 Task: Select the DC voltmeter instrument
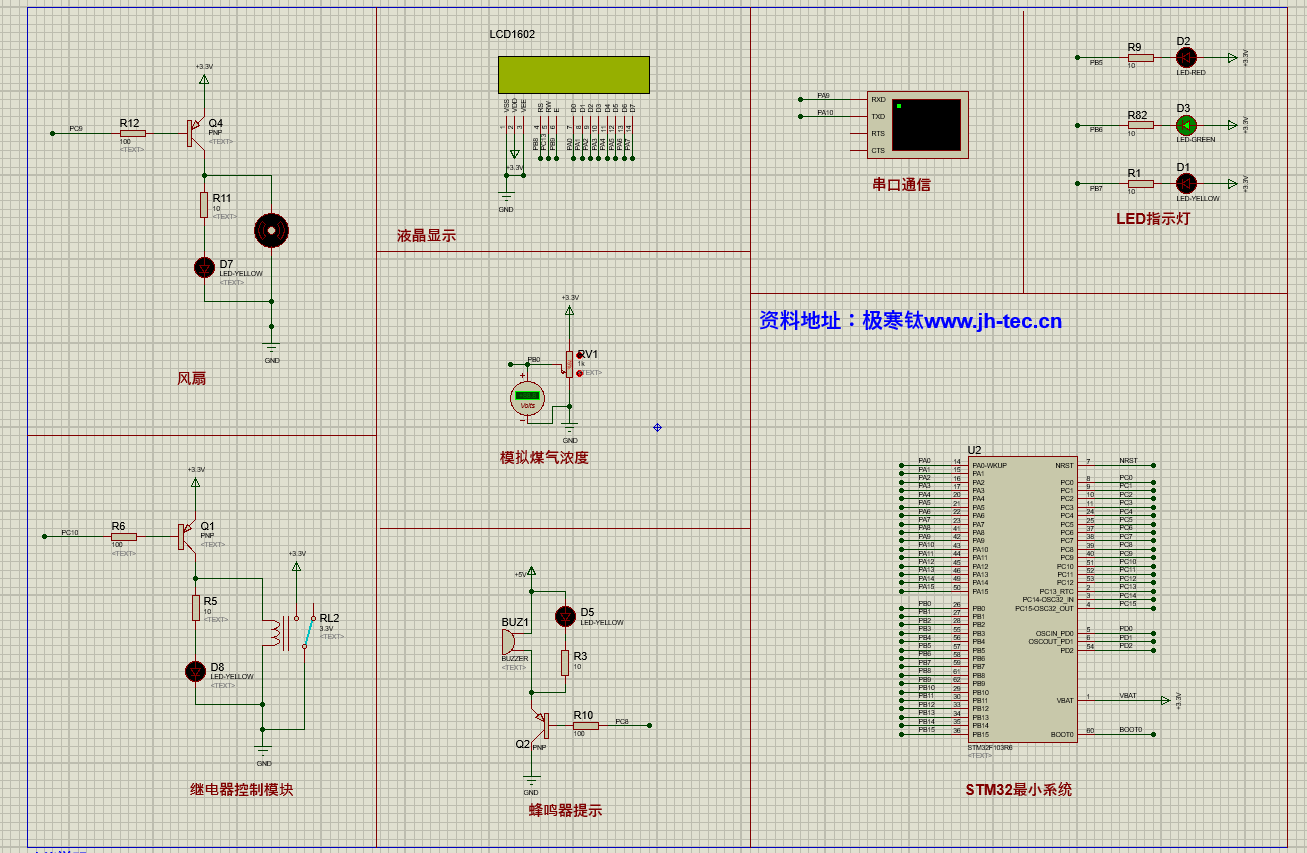[x=527, y=398]
